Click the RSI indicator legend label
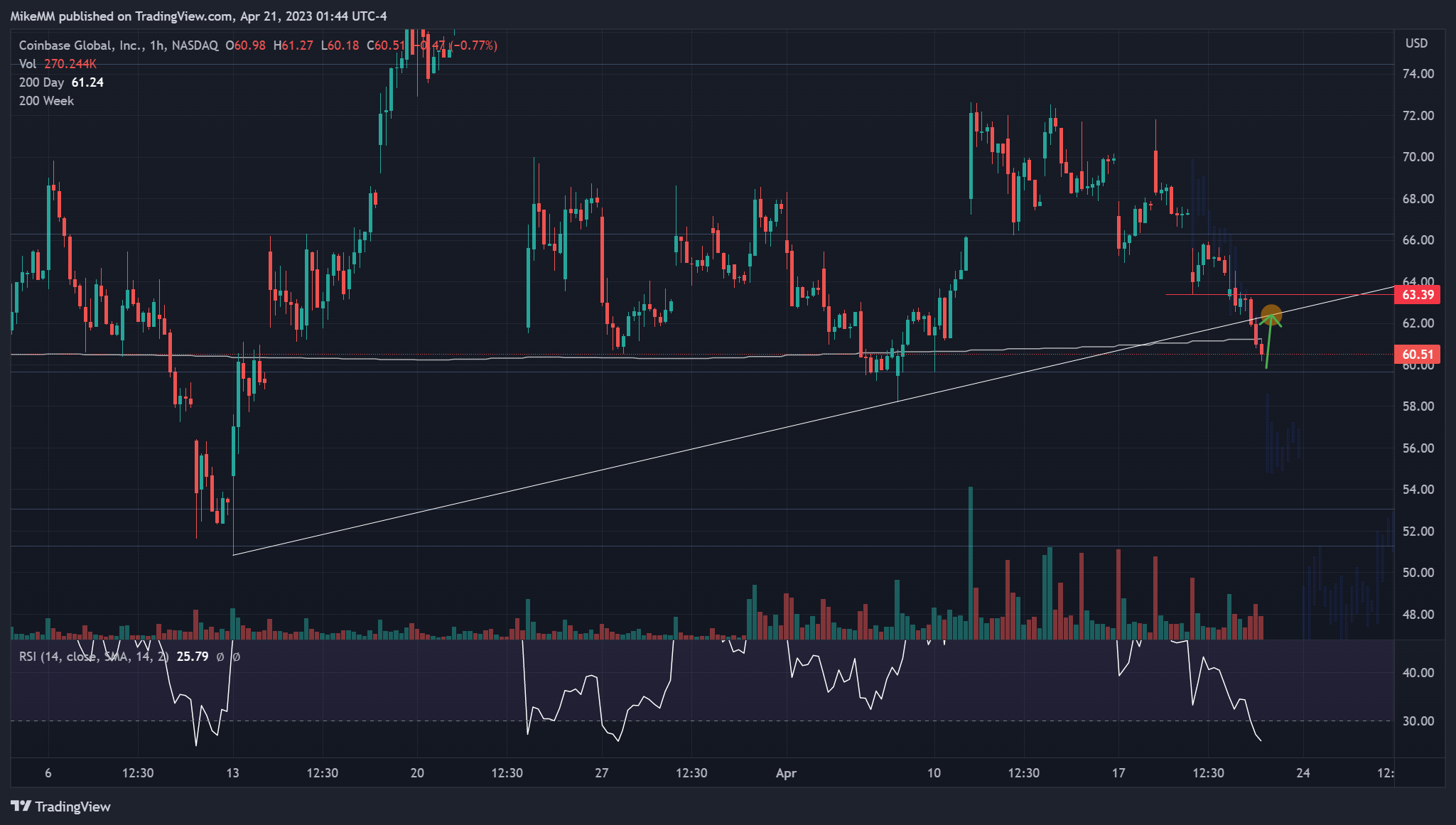 [94, 657]
